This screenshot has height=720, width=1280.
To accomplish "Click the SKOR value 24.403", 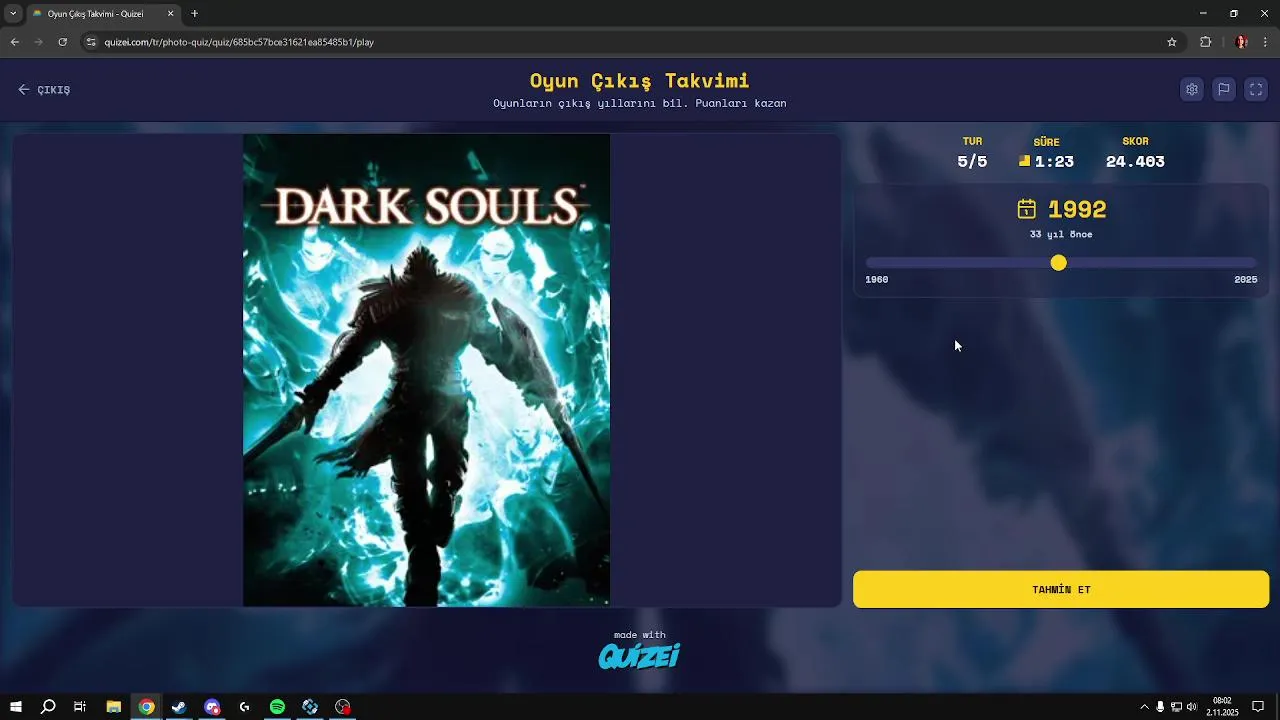I will point(1135,161).
